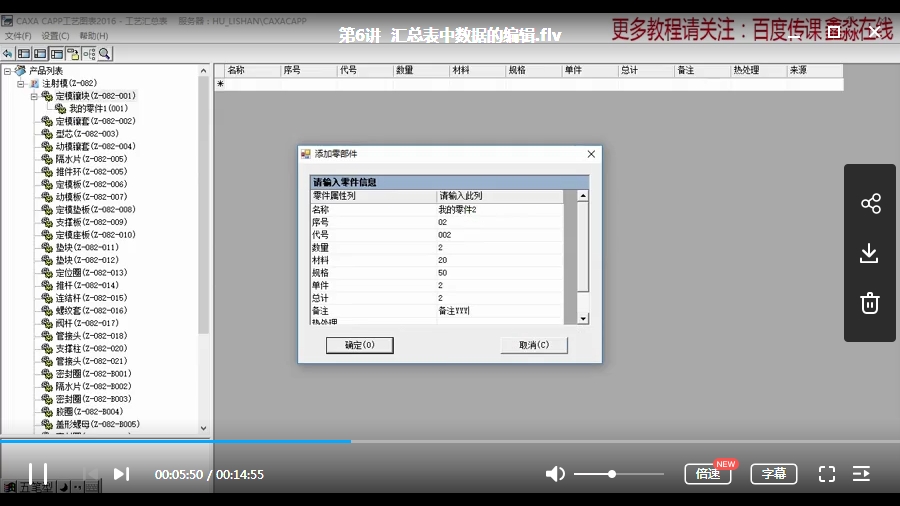Skip to the next video
The image size is (900, 506).
pyautogui.click(x=121, y=474)
